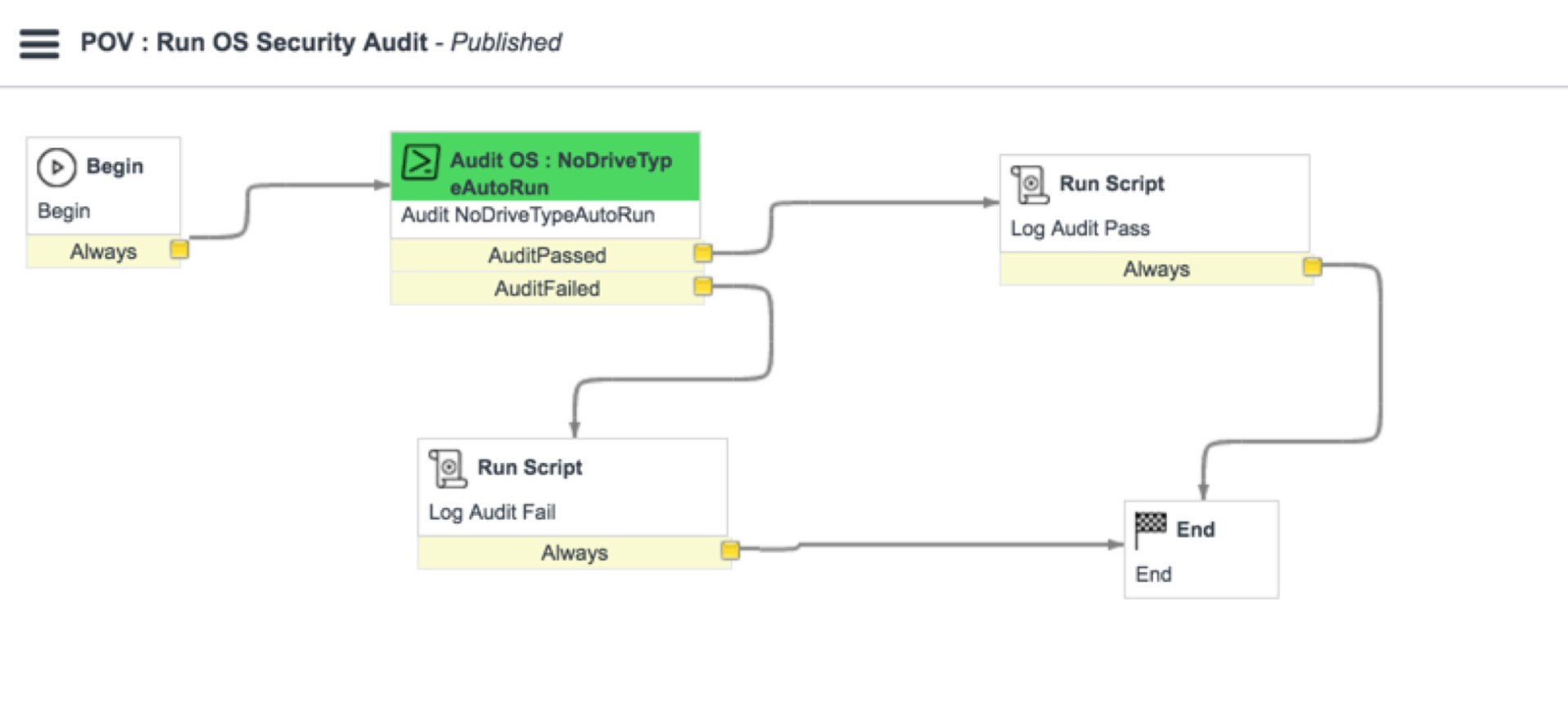Image resolution: width=1568 pixels, height=720 pixels.
Task: Click the Always row under Log Audit Fail
Action: click(574, 553)
